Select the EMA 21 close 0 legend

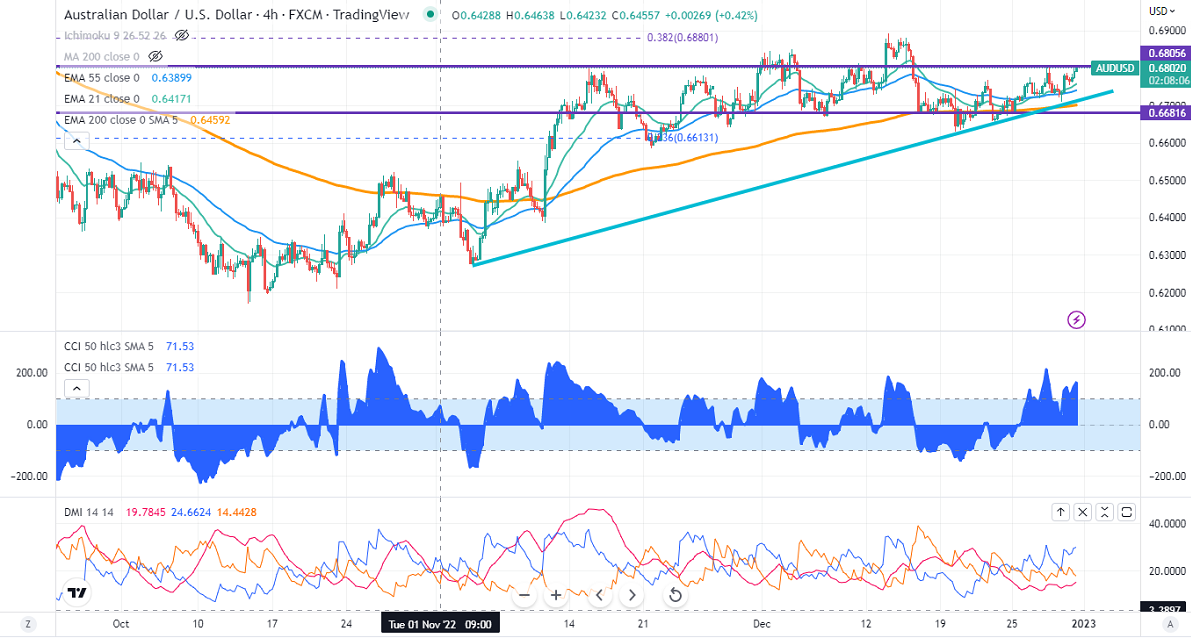click(102, 99)
